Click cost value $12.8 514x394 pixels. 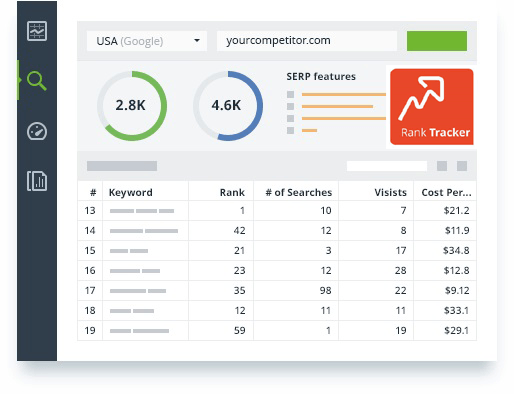click(456, 270)
